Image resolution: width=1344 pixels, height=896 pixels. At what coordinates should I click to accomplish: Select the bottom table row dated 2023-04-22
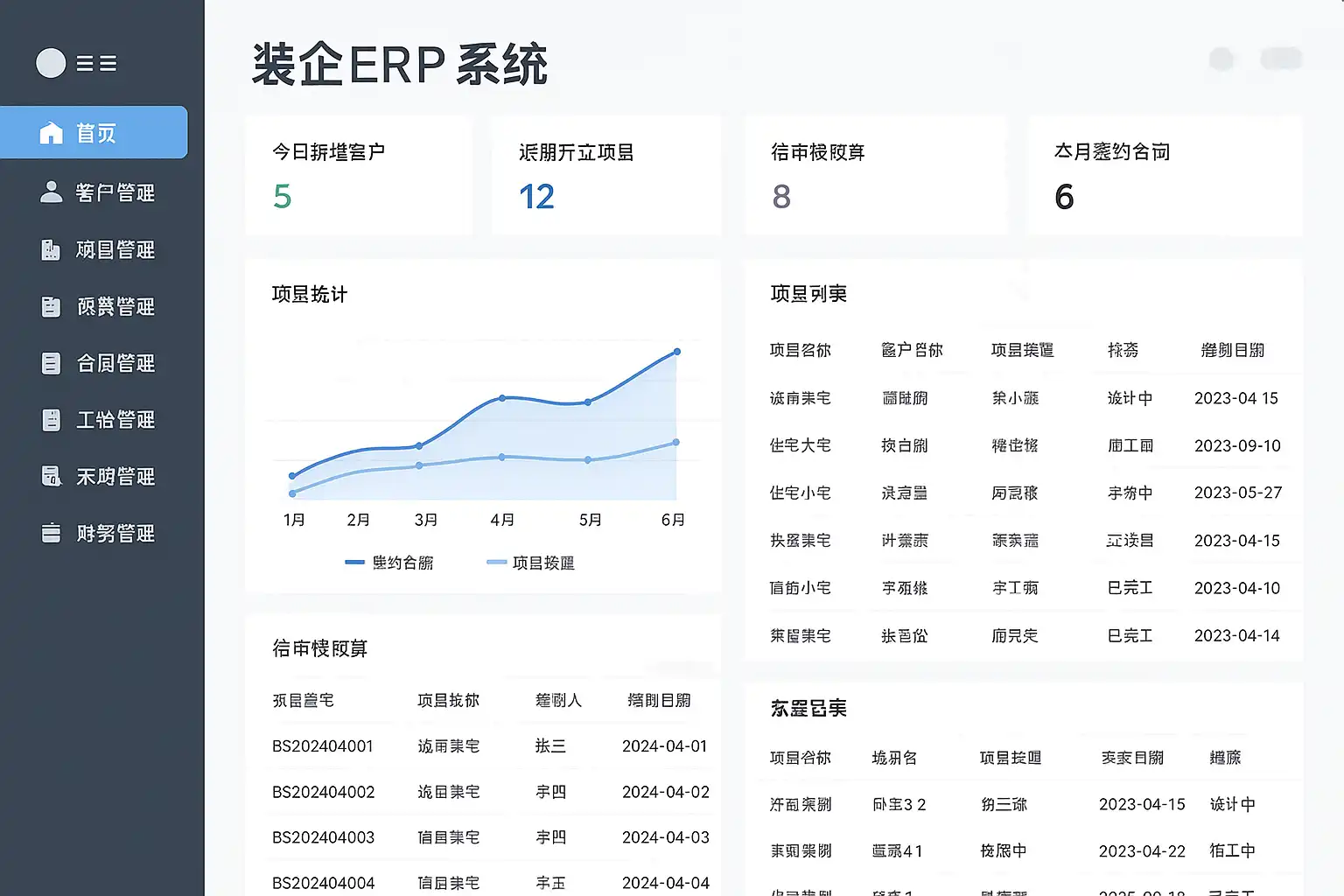pos(1022,851)
